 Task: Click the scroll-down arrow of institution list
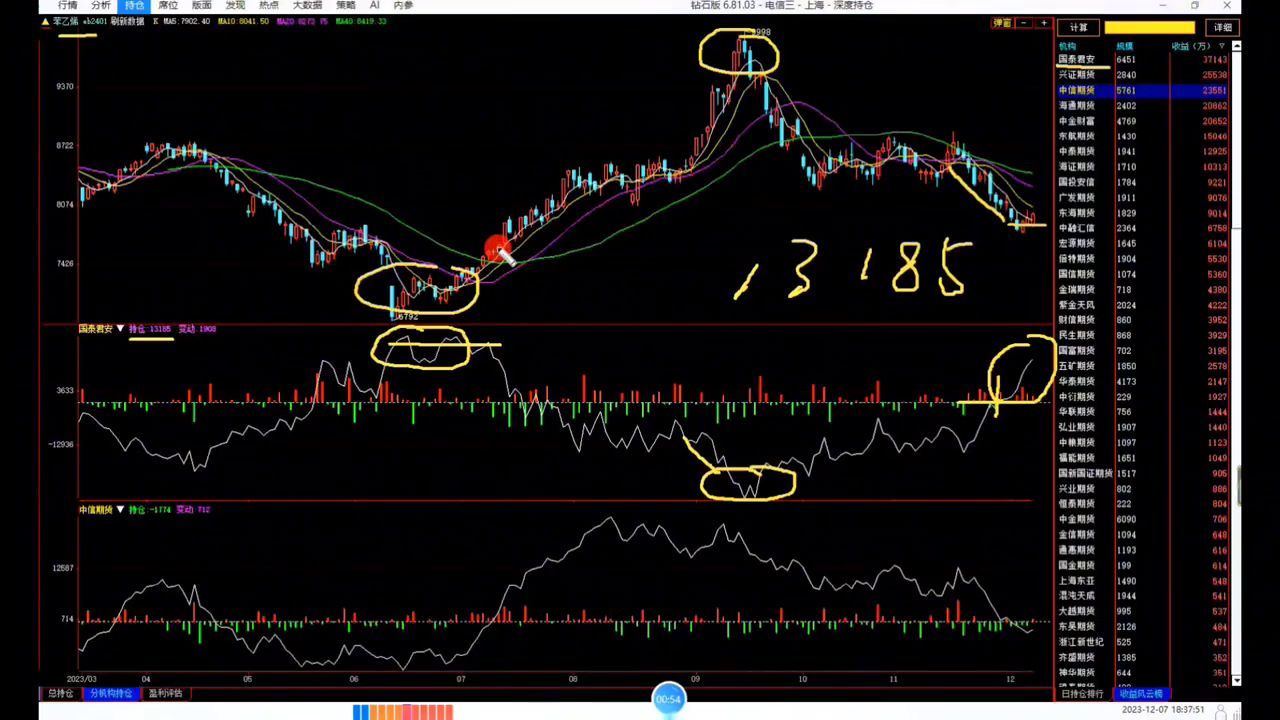(1237, 681)
